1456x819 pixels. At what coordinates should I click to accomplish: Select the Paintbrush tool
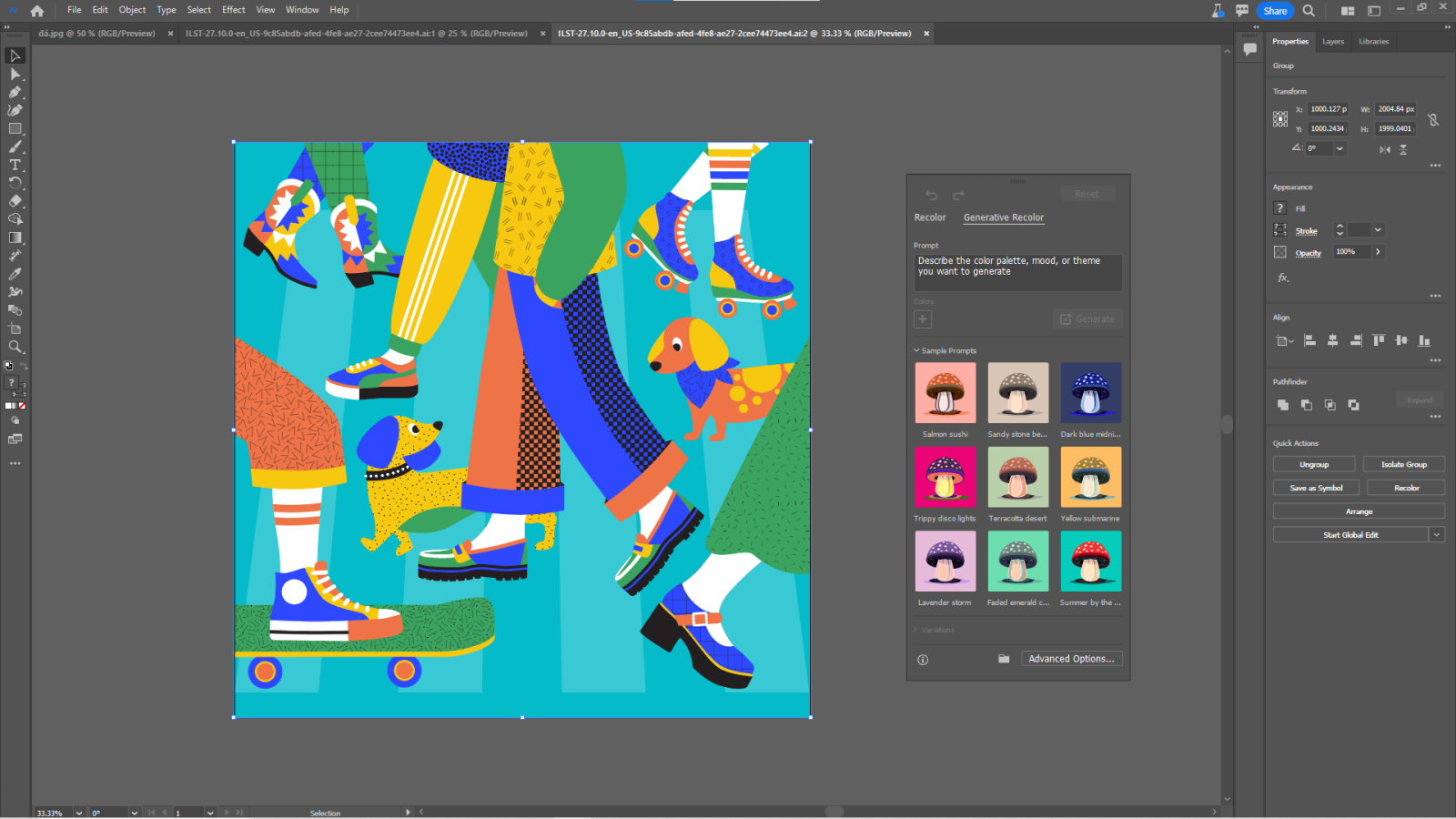[15, 147]
